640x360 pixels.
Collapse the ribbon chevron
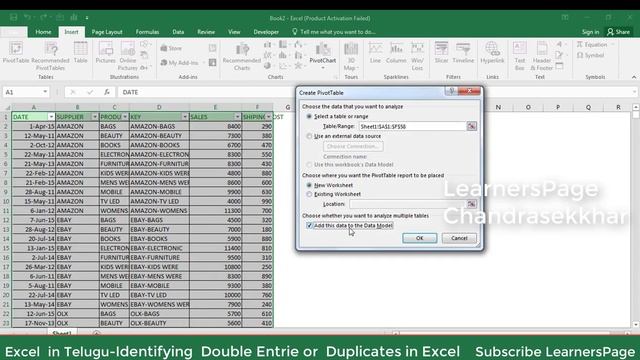[633, 77]
